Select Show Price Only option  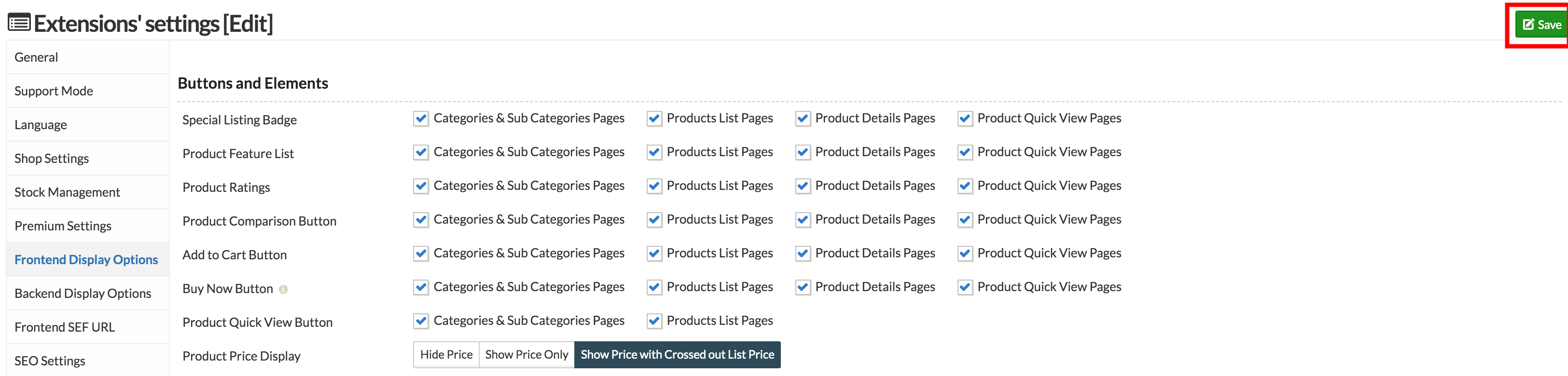coord(526,355)
